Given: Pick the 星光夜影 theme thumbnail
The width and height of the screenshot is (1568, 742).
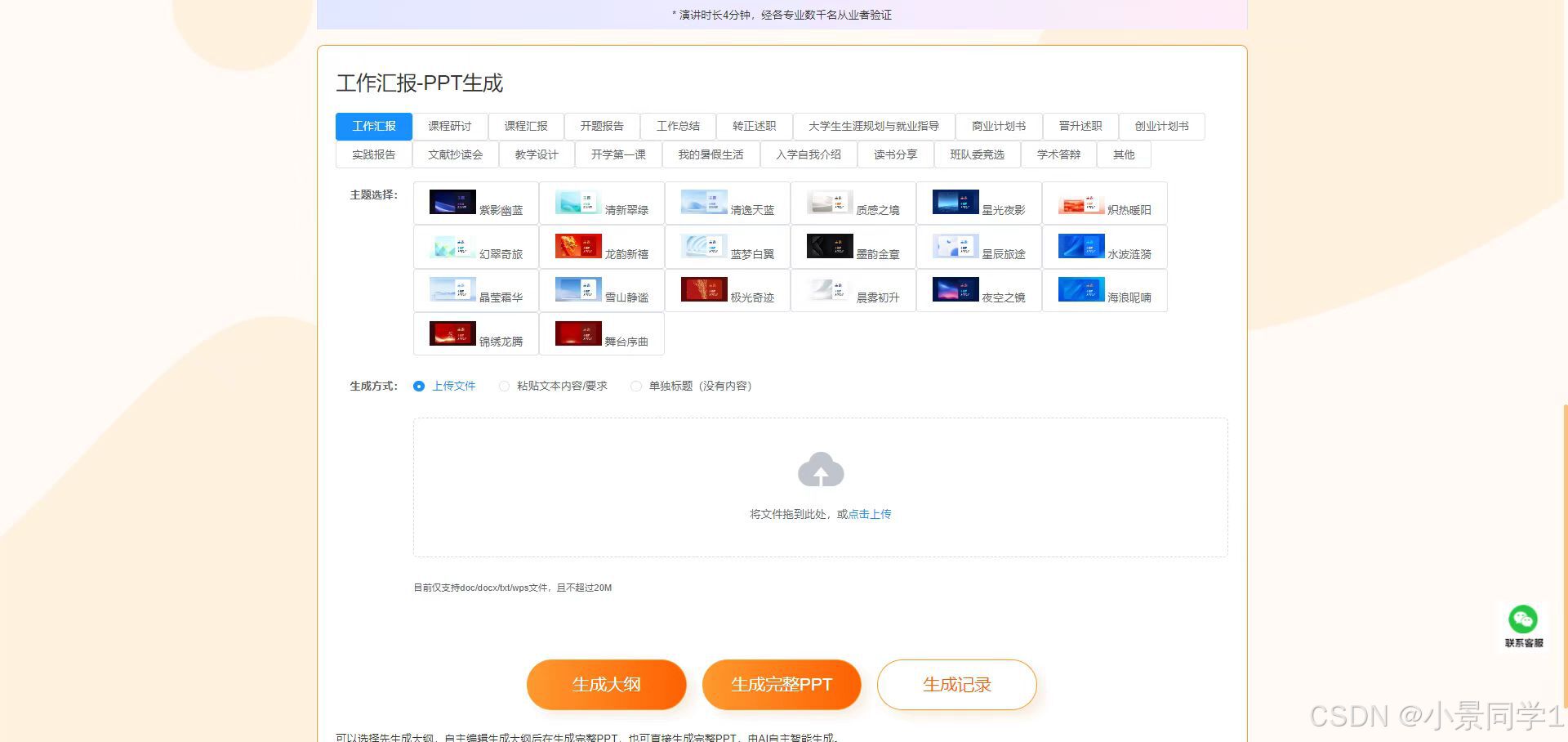Looking at the screenshot, I should [955, 202].
